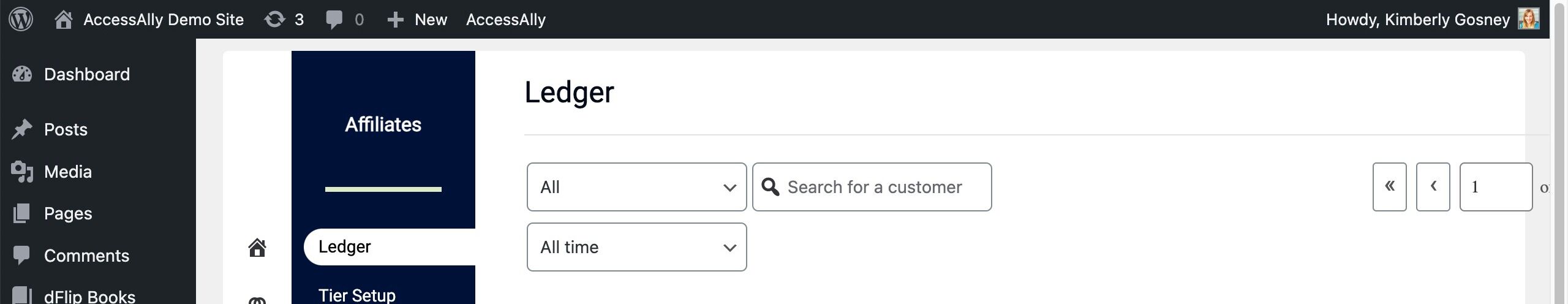Viewport: 1568px width, 304px height.
Task: Click the Media library icon
Action: [22, 172]
